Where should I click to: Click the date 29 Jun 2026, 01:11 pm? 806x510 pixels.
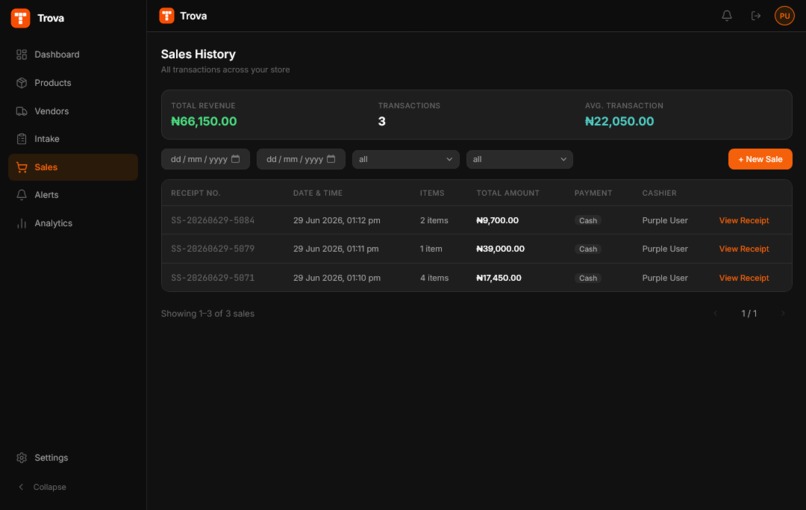pos(336,249)
